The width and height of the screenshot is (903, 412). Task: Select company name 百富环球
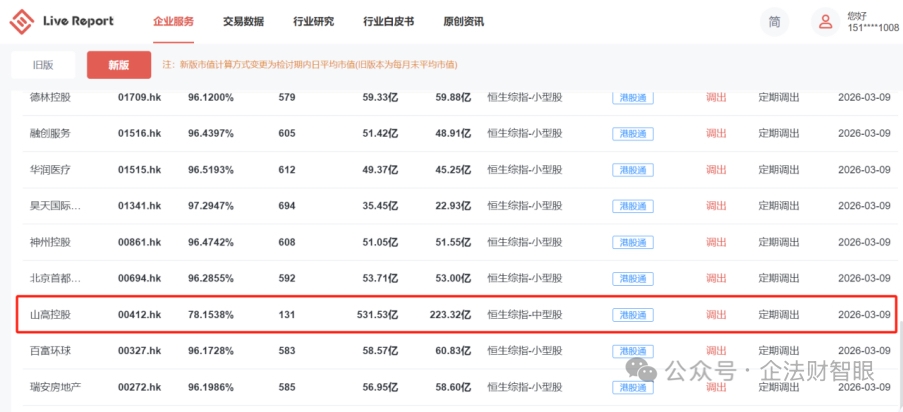click(x=50, y=350)
